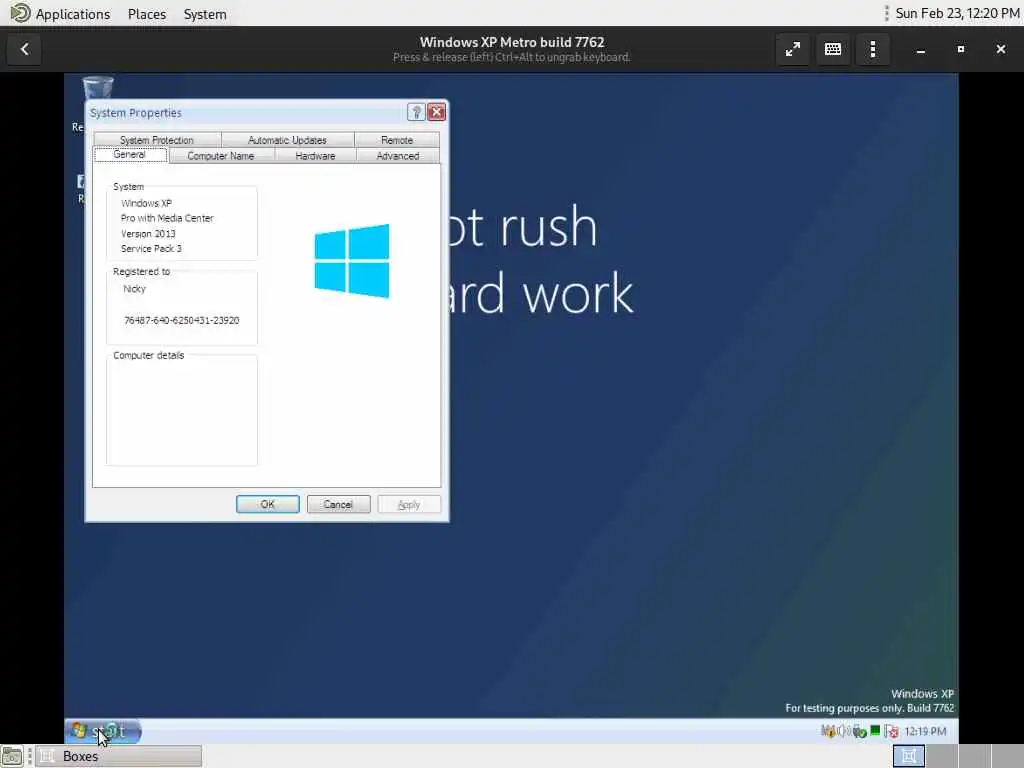1024x768 pixels.
Task: Click the Version 2013 text
Action: [x=148, y=233]
